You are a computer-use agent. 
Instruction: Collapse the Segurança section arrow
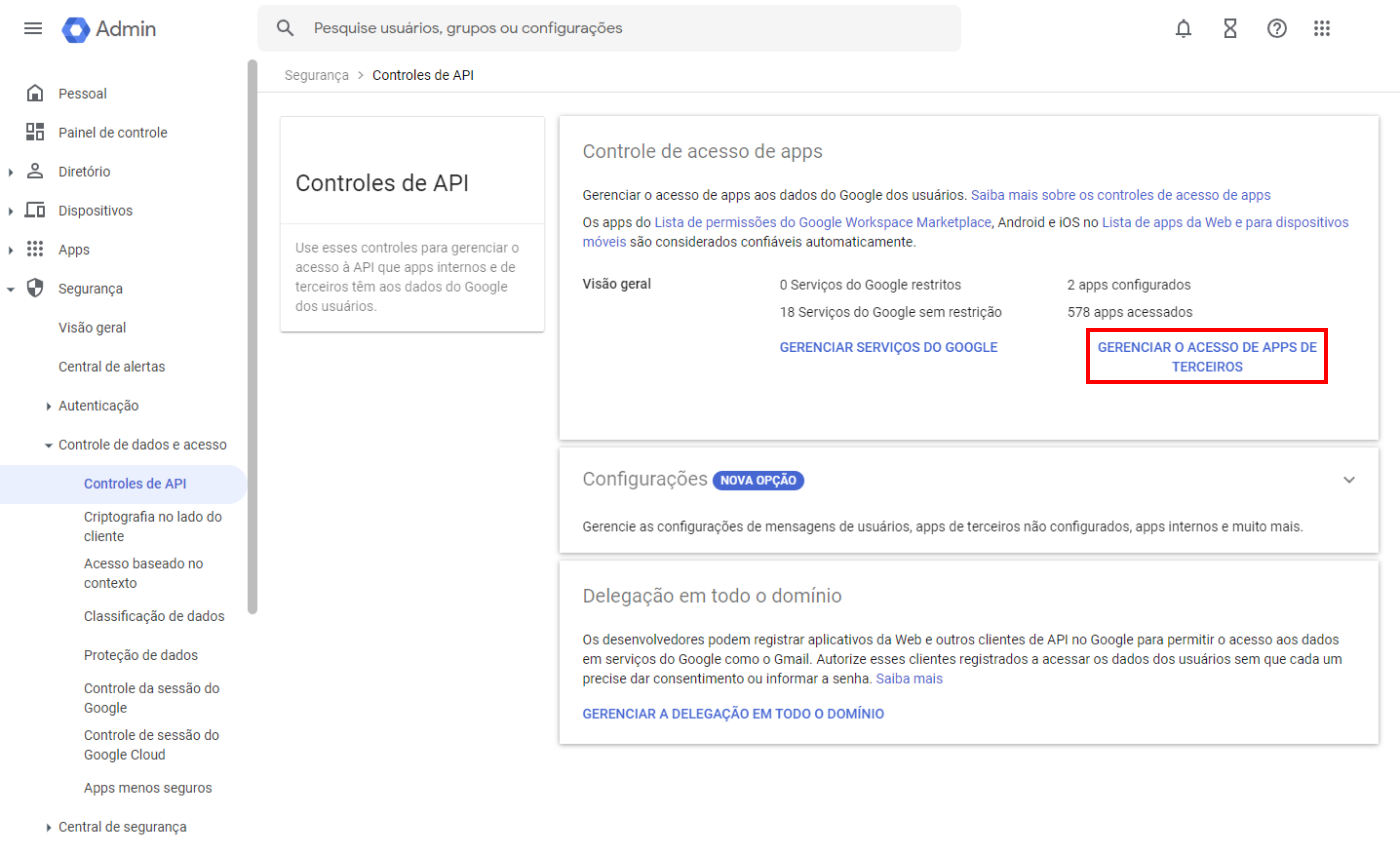10,289
